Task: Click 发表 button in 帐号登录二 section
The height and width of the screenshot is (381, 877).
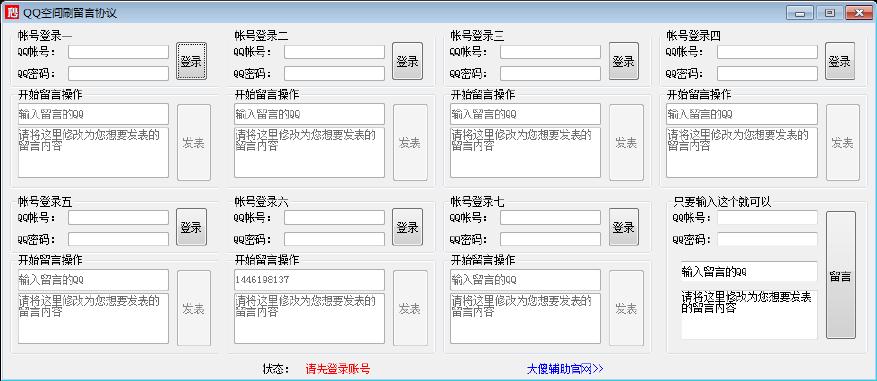Action: click(x=410, y=143)
